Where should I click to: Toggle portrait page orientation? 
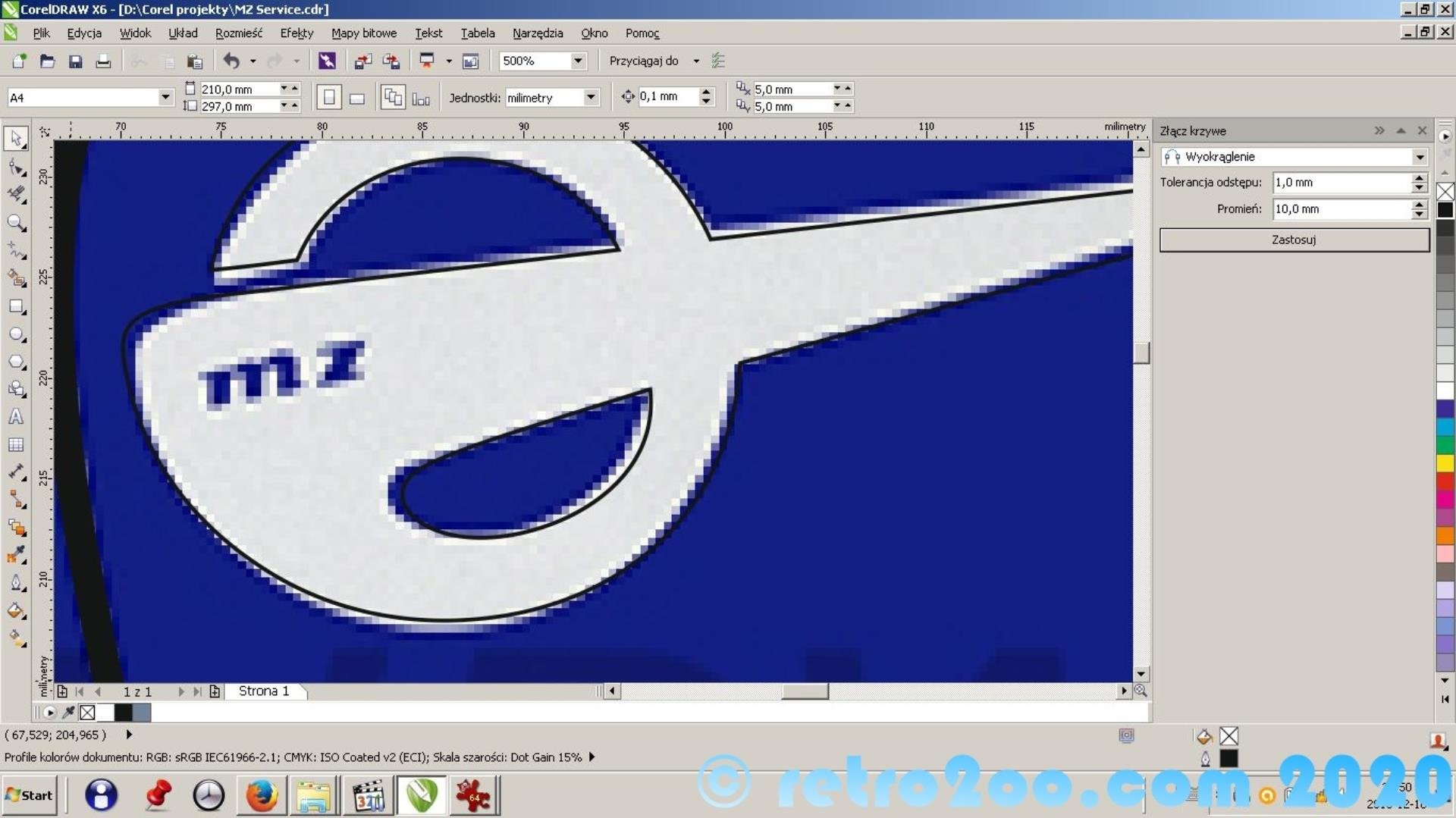[x=328, y=98]
